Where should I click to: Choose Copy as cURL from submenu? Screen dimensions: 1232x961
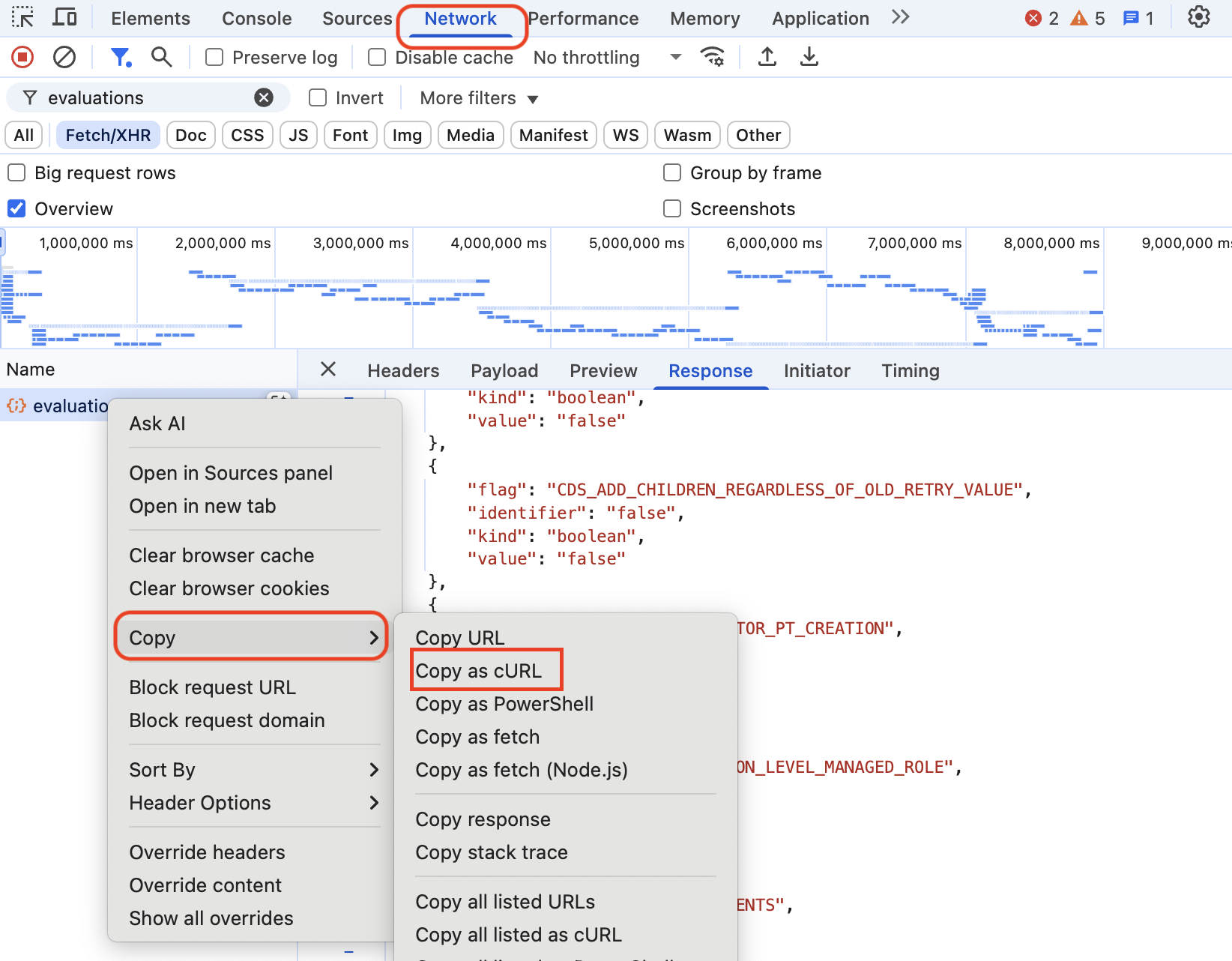479,671
